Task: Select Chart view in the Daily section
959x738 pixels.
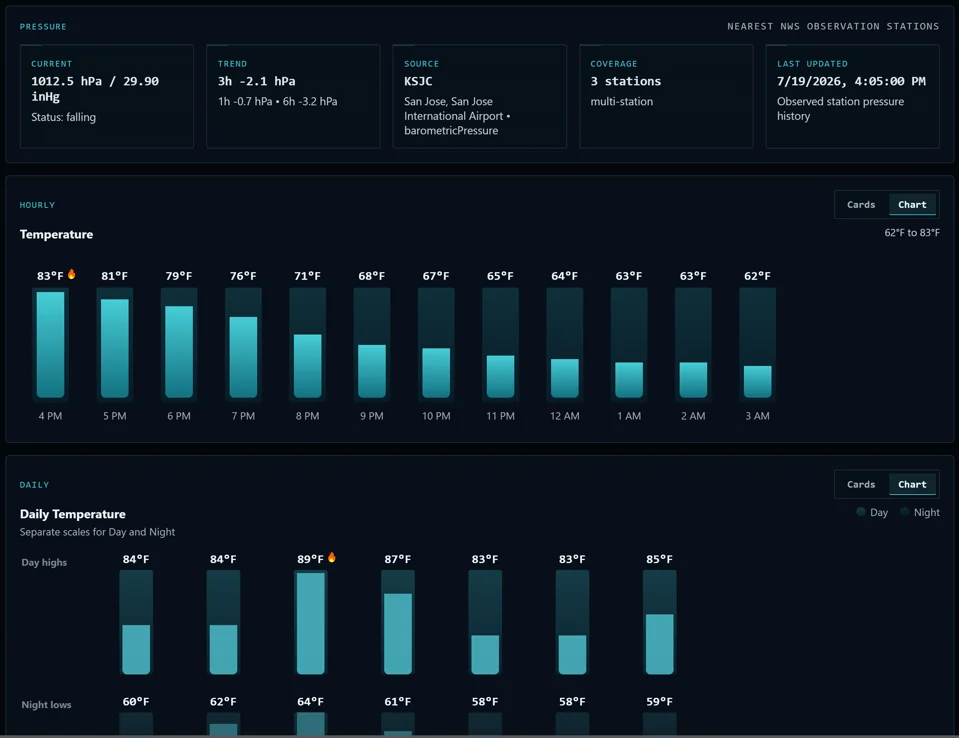Action: coord(912,484)
